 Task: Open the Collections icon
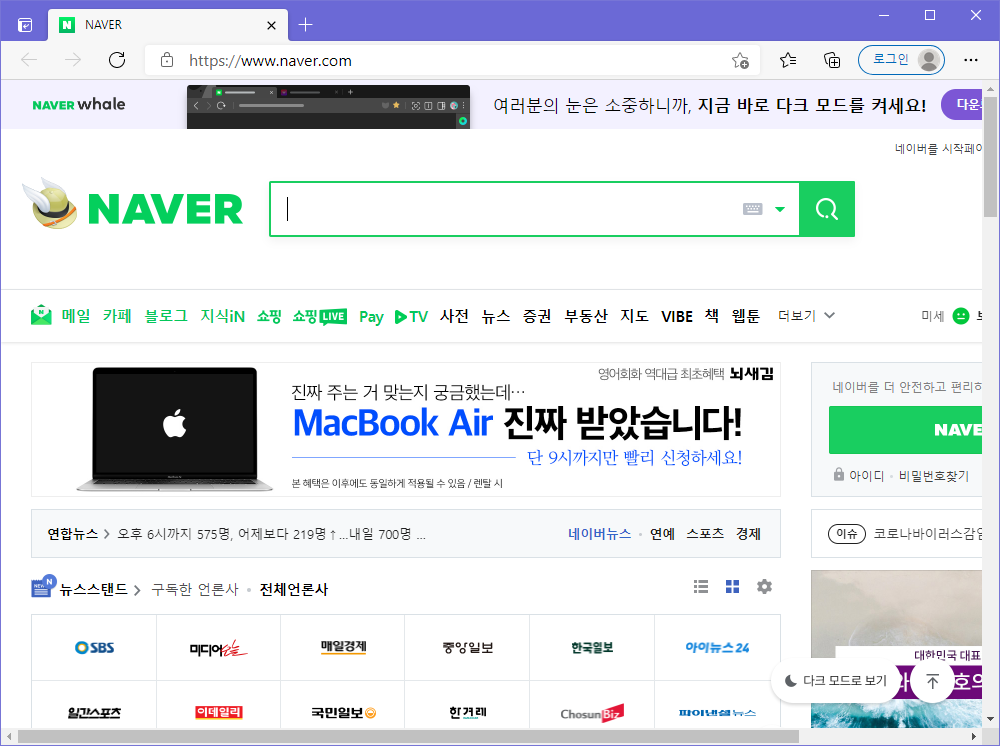[x=832, y=60]
